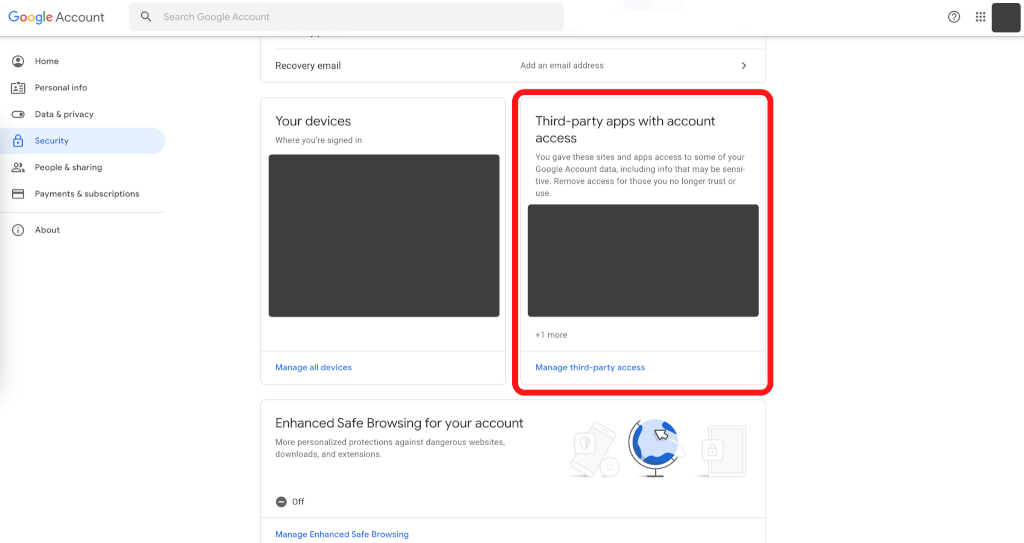Viewport: 1024px width, 543px height.
Task: Open the Help question mark icon
Action: (x=954, y=17)
